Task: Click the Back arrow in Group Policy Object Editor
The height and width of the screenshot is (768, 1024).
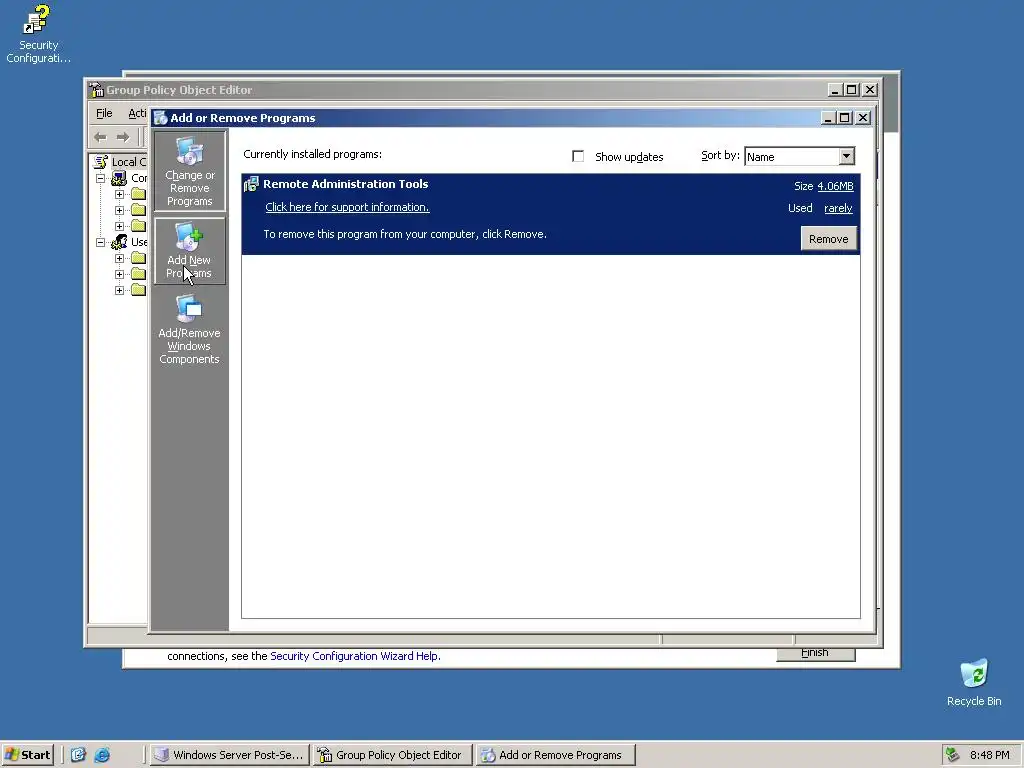Action: point(100,137)
